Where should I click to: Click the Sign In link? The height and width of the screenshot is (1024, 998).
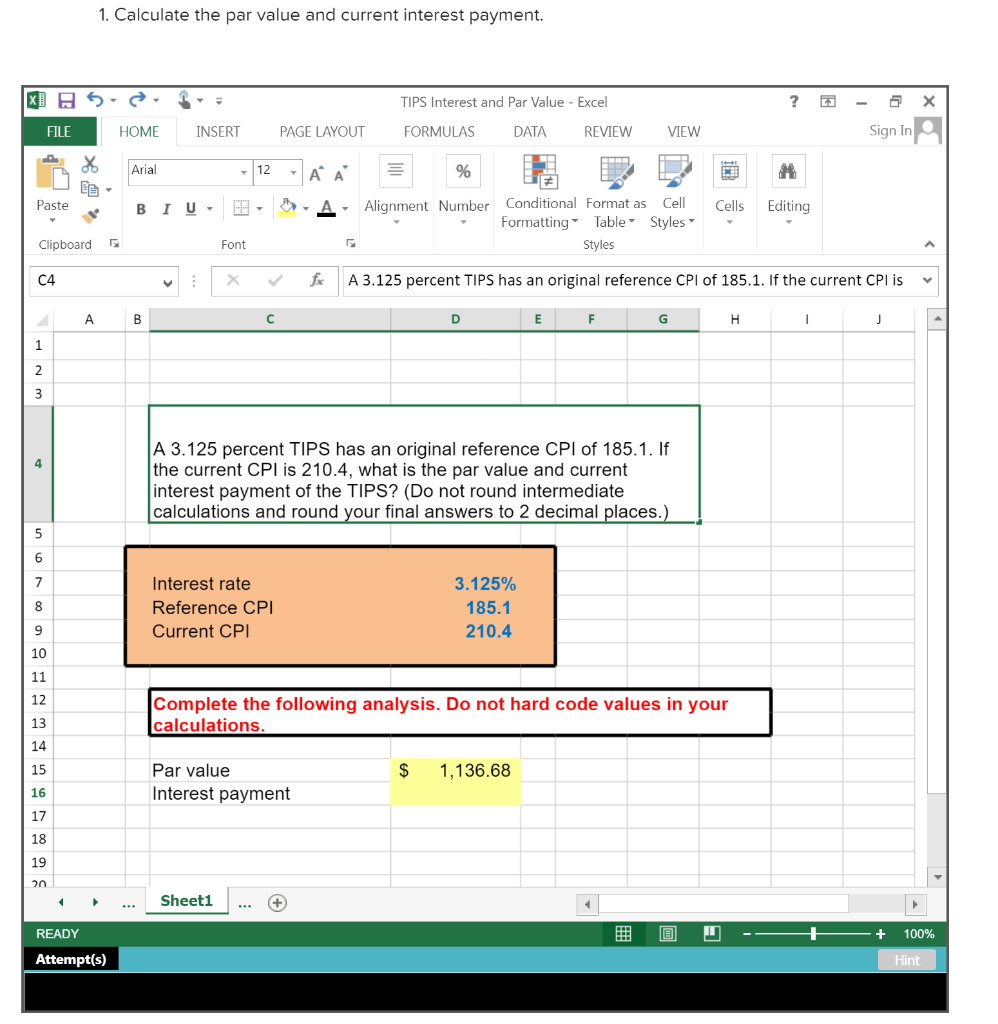[x=891, y=131]
